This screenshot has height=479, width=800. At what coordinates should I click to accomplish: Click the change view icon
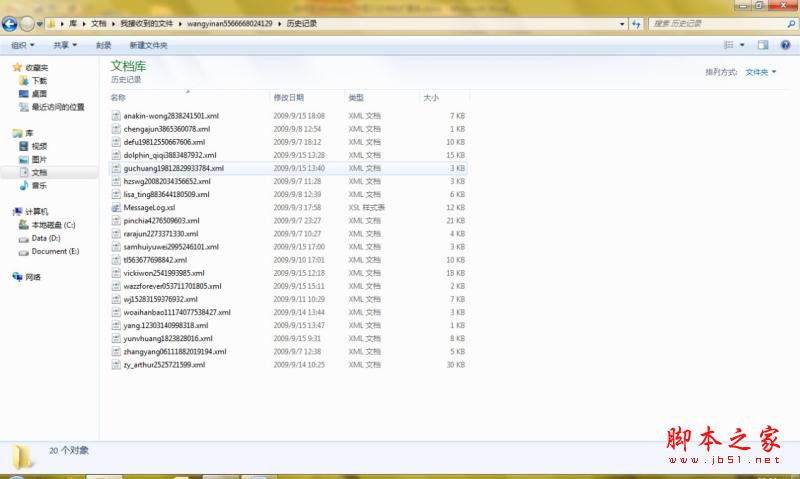(729, 45)
